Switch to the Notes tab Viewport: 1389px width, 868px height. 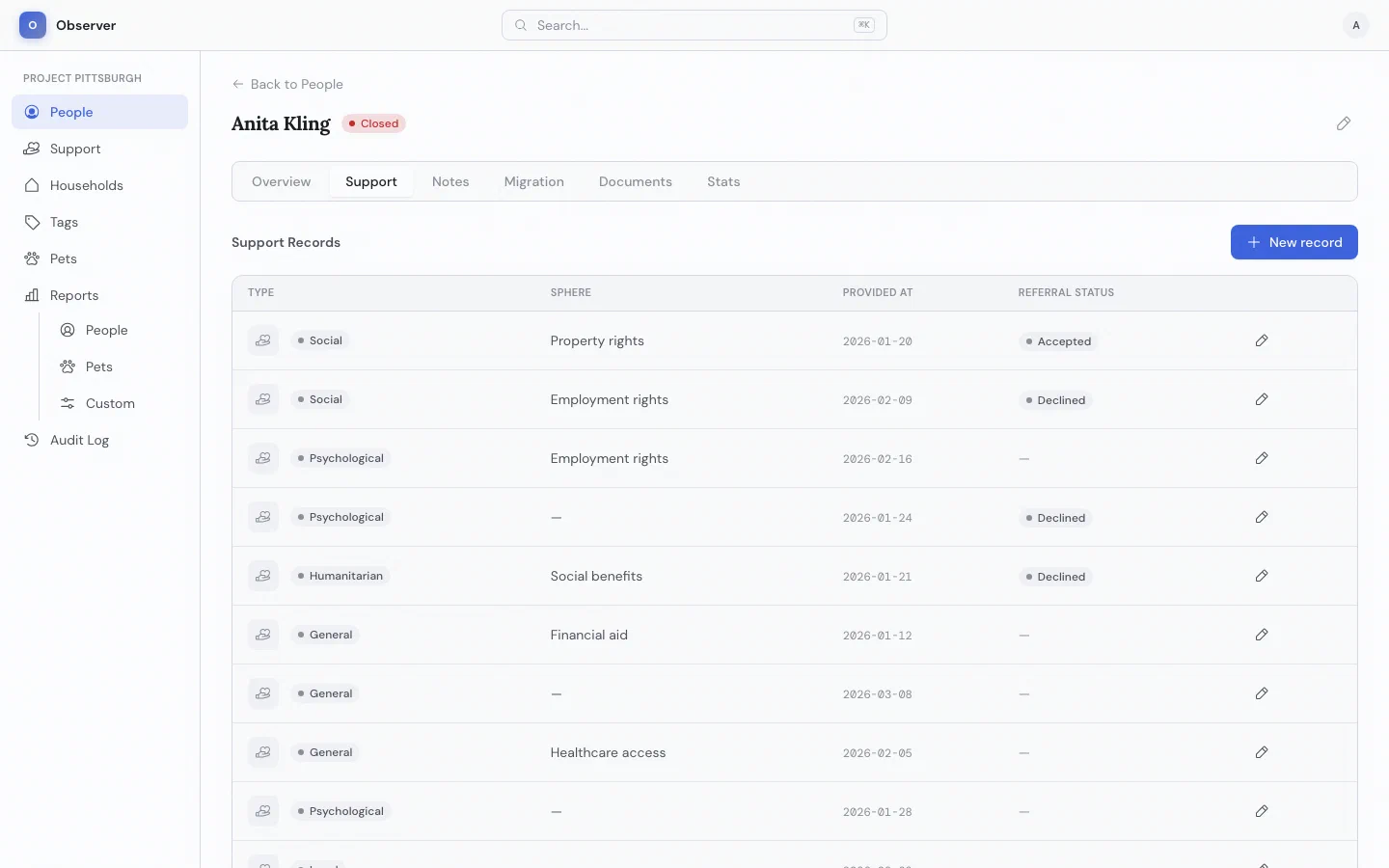coord(450,181)
